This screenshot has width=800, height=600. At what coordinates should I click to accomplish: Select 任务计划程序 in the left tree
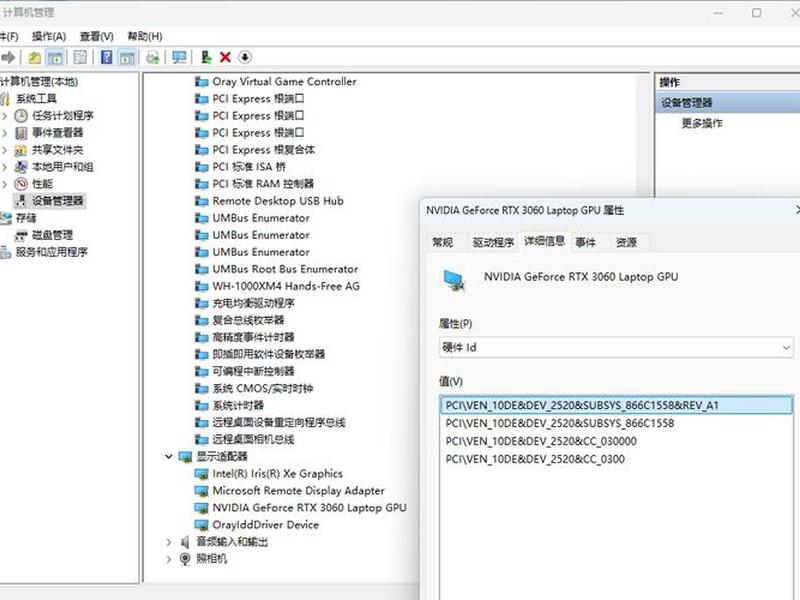point(63,115)
